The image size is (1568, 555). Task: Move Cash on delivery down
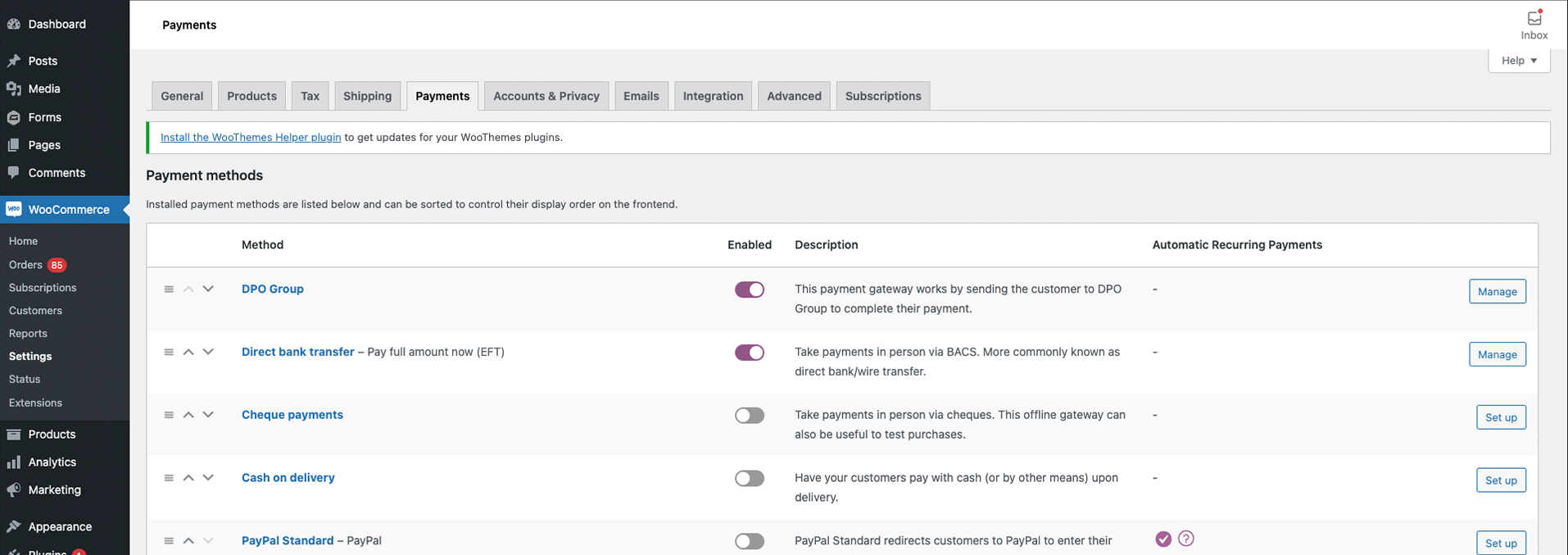pos(208,478)
